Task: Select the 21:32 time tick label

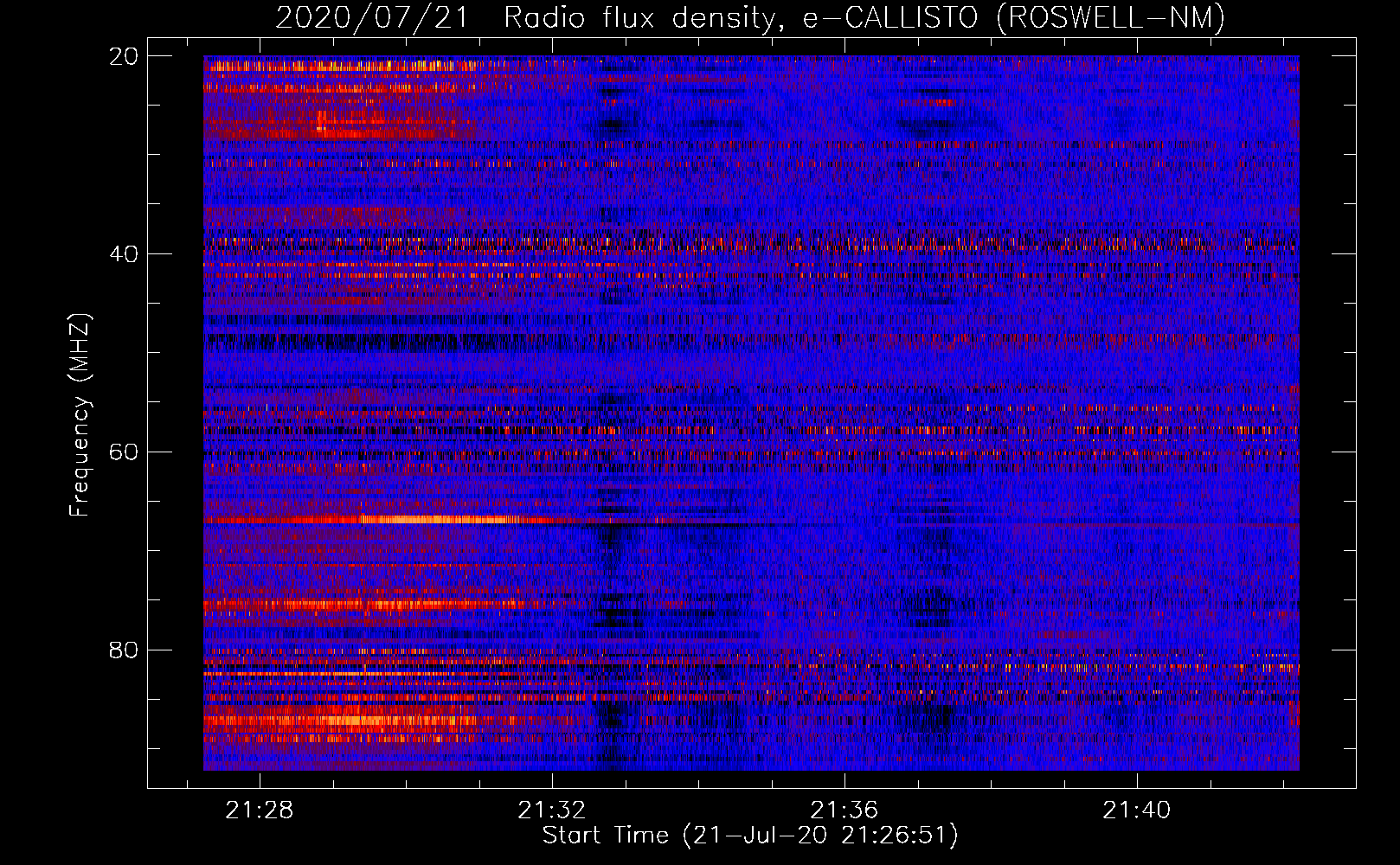Action: tap(552, 810)
